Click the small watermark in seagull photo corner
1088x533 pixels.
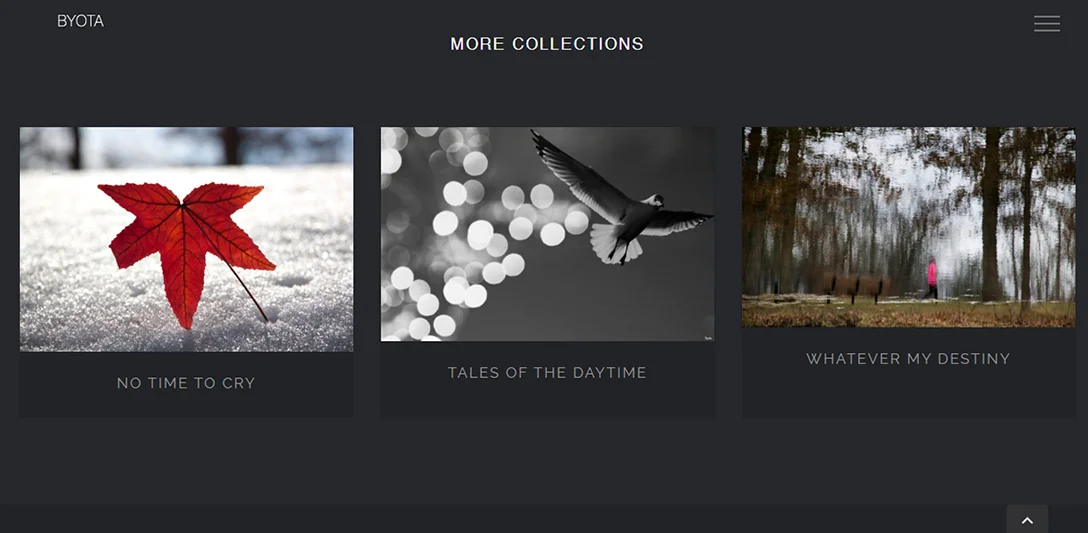[x=708, y=338]
